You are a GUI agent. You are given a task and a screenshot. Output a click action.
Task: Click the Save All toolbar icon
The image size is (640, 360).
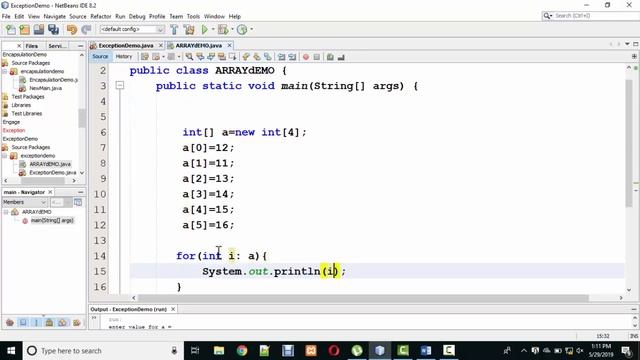tap(53, 29)
